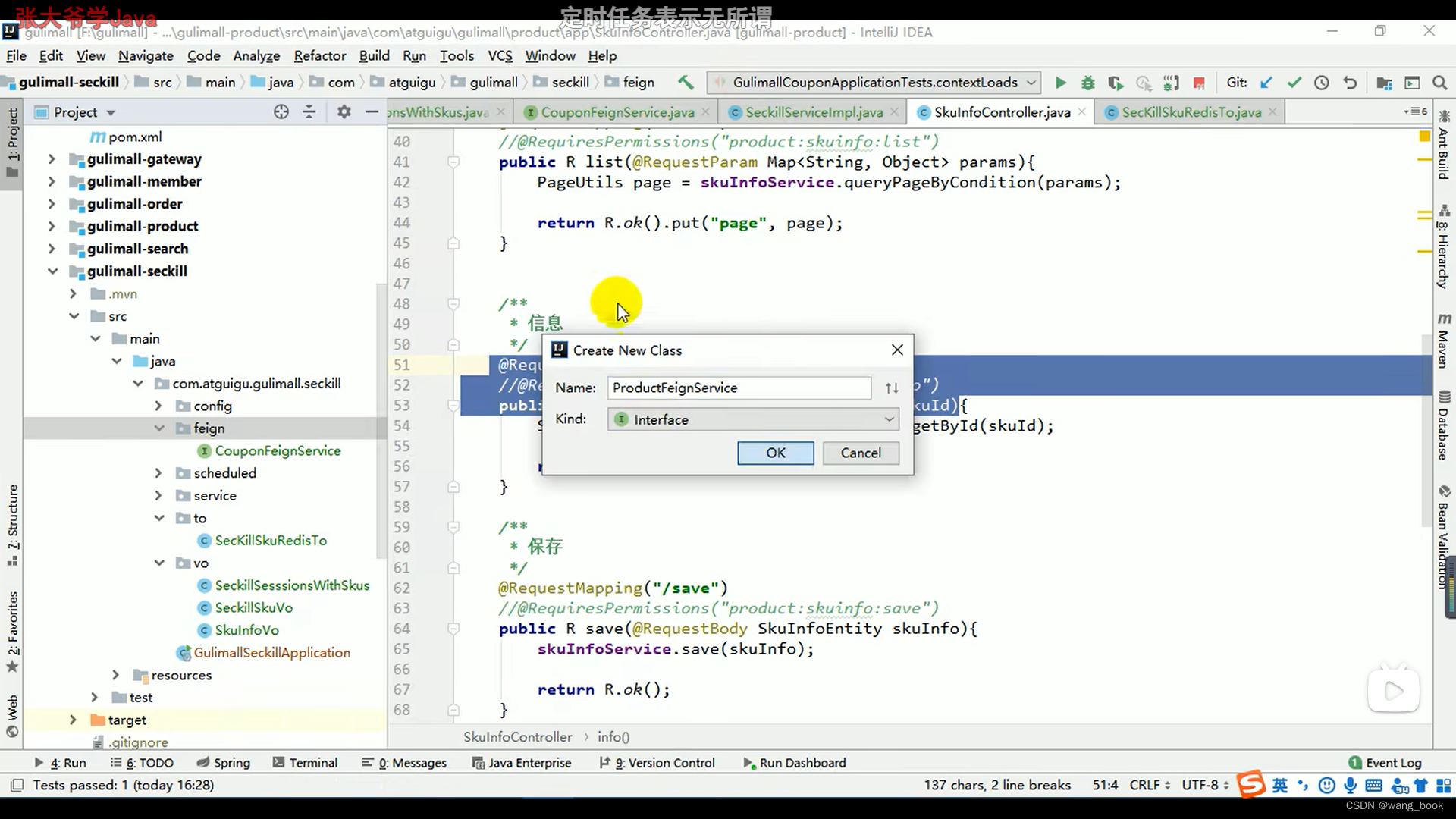Click the locate target icon in Project panel
1456x819 pixels.
coord(281,112)
